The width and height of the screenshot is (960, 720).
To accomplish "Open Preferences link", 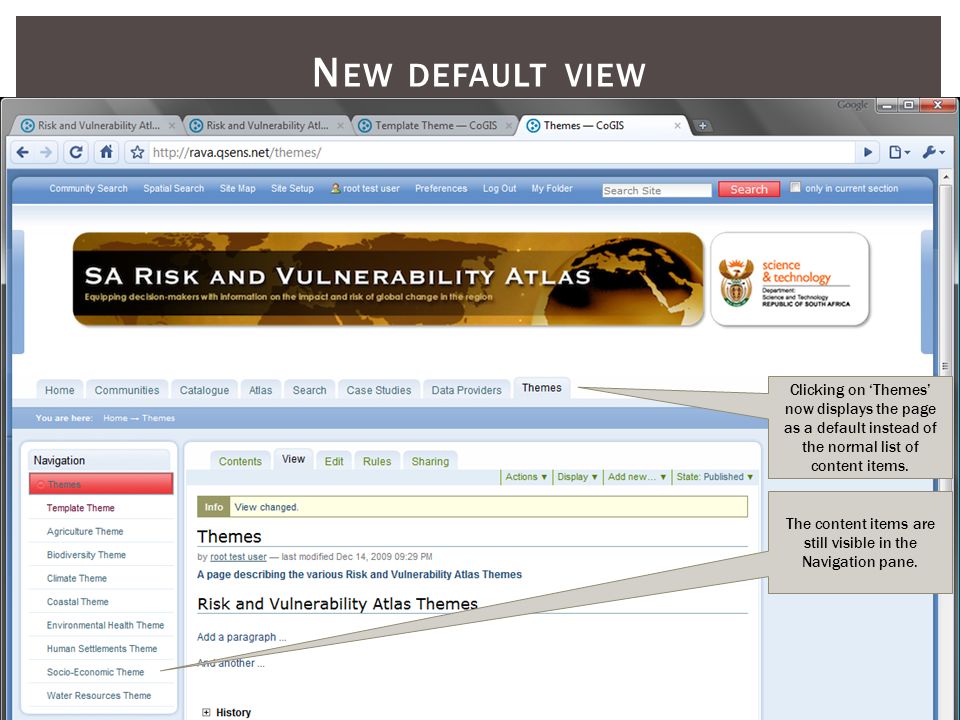I will [x=441, y=189].
